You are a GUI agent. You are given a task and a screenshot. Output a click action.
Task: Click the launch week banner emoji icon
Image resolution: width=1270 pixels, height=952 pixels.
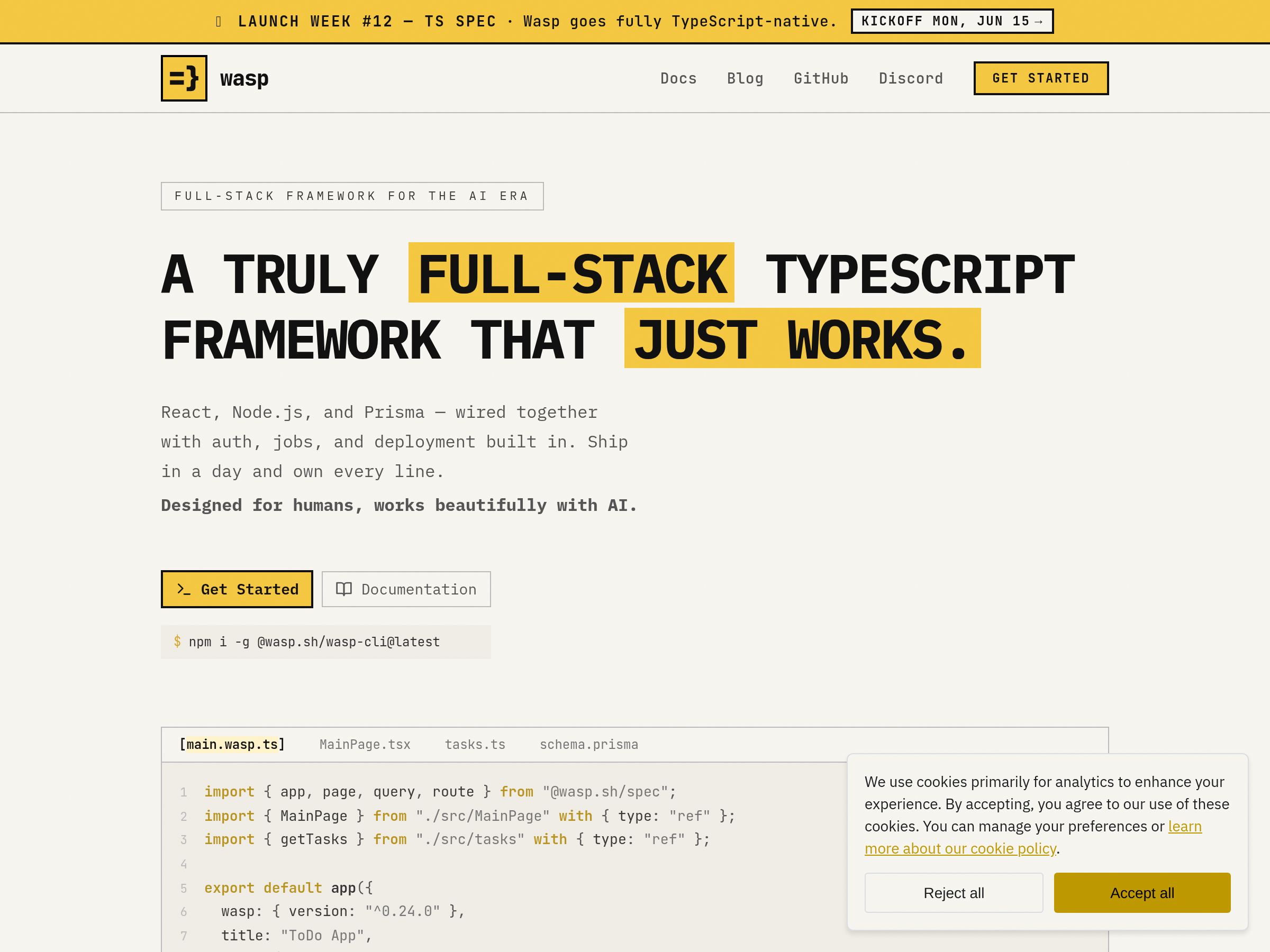coord(218,22)
